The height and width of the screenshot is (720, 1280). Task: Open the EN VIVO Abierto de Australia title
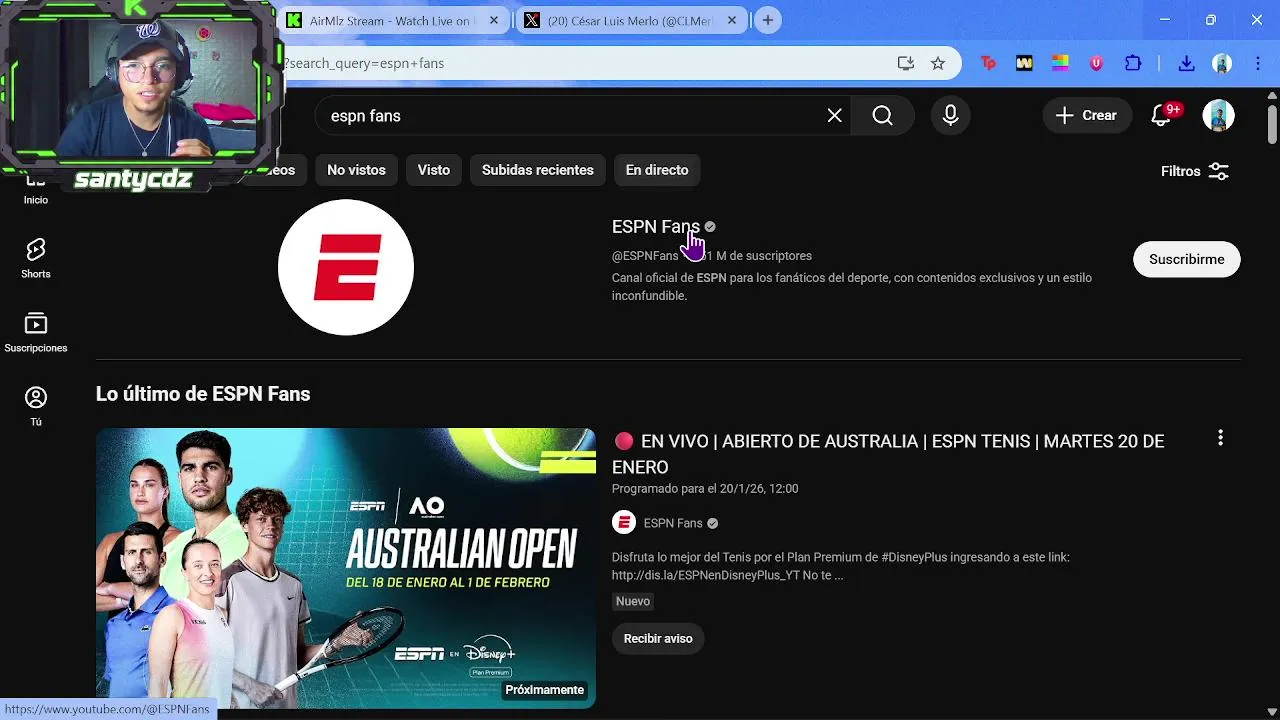888,454
